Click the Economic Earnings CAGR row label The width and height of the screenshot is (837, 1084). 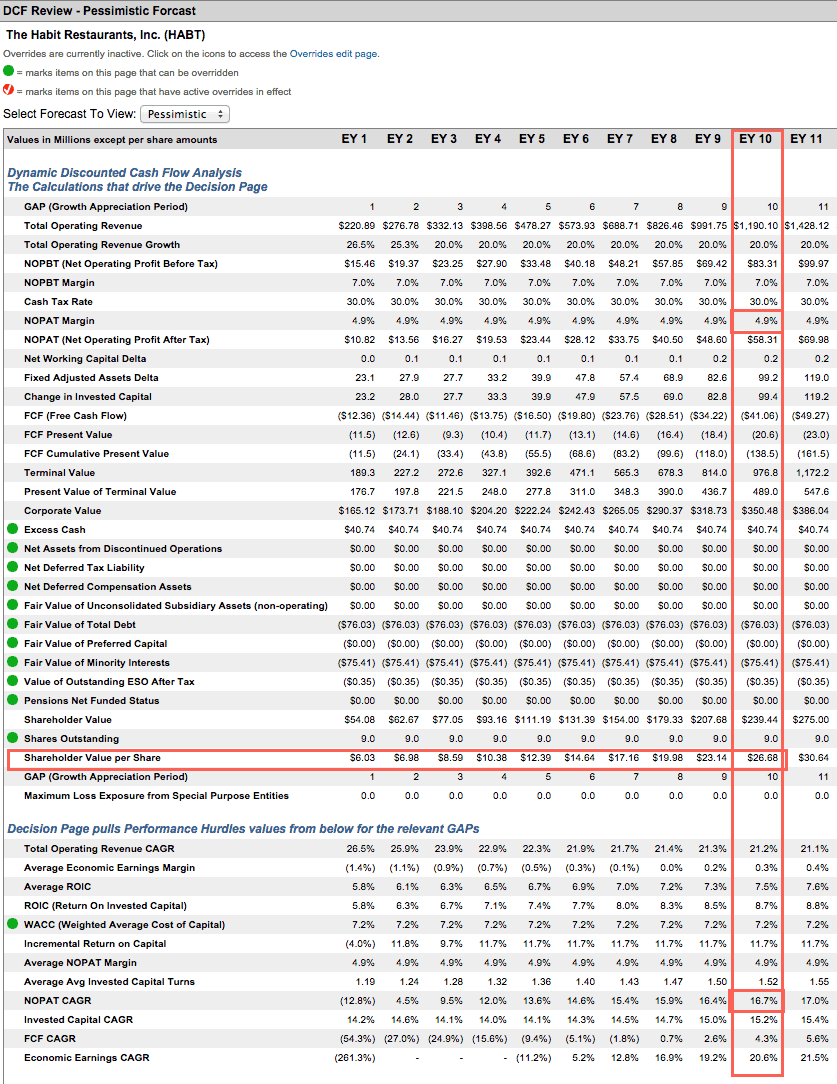click(86, 1058)
